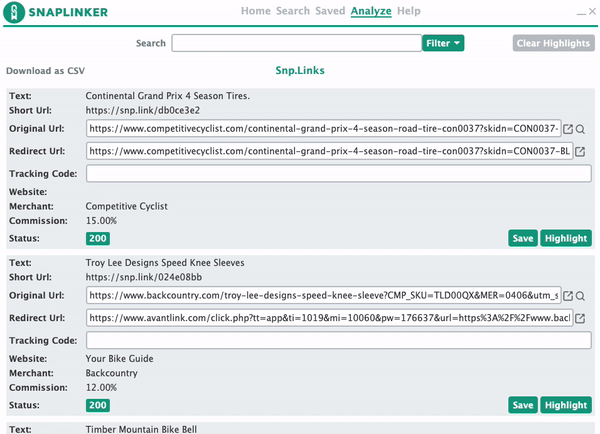Save the Troy Lee Designs link
The width and height of the screenshot is (600, 434).
523,405
